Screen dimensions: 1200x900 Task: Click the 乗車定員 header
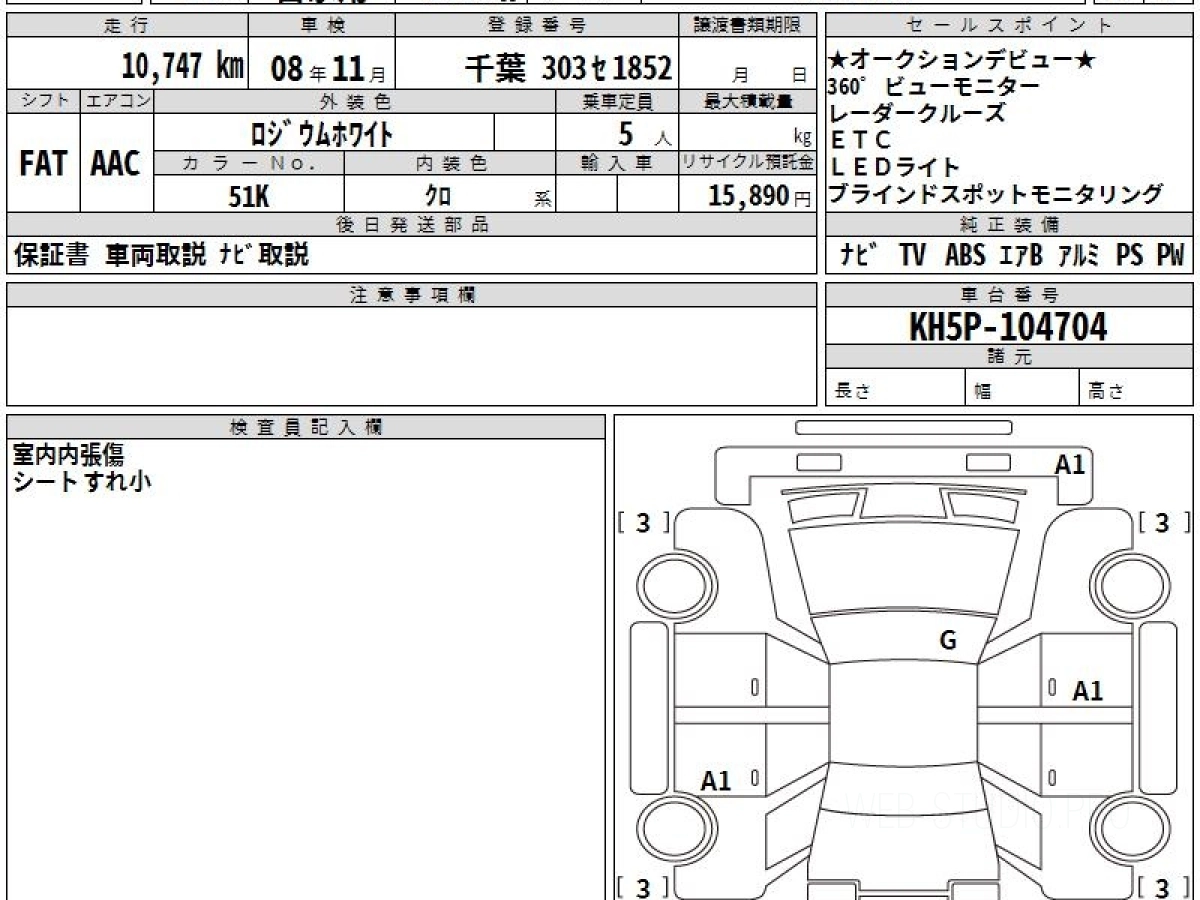(617, 101)
